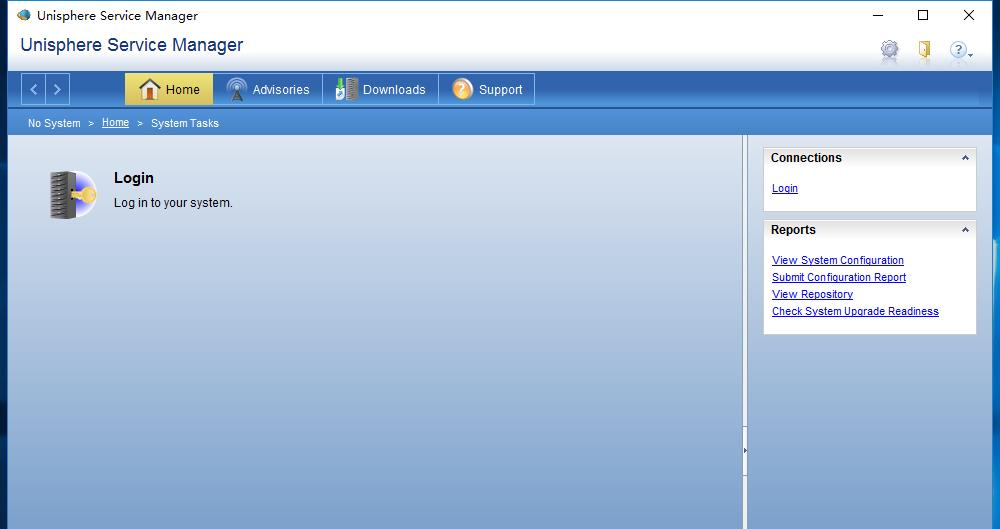This screenshot has width=1000, height=529.
Task: Click the exit door icon
Action: tap(924, 49)
